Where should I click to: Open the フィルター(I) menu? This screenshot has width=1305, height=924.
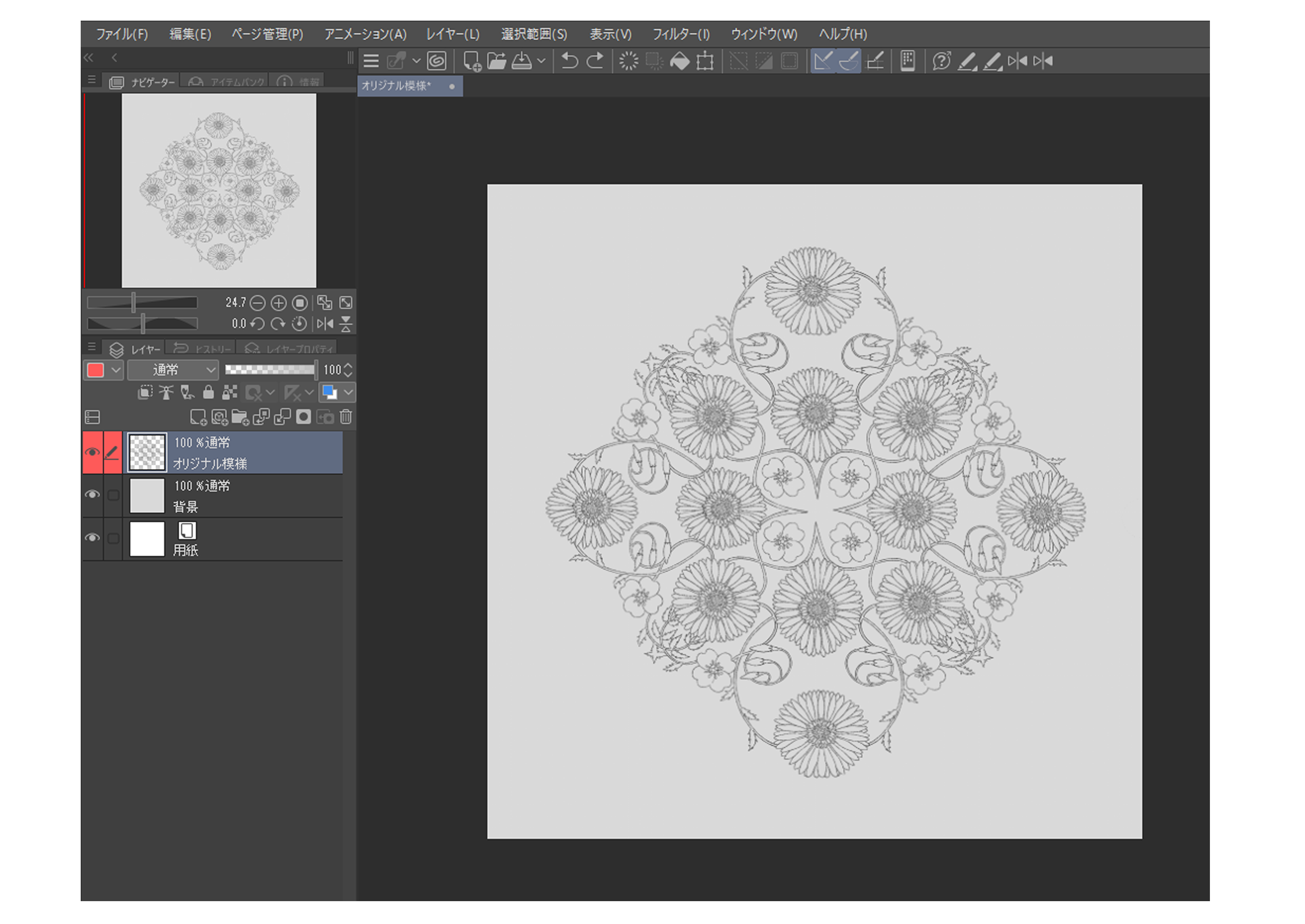681,34
